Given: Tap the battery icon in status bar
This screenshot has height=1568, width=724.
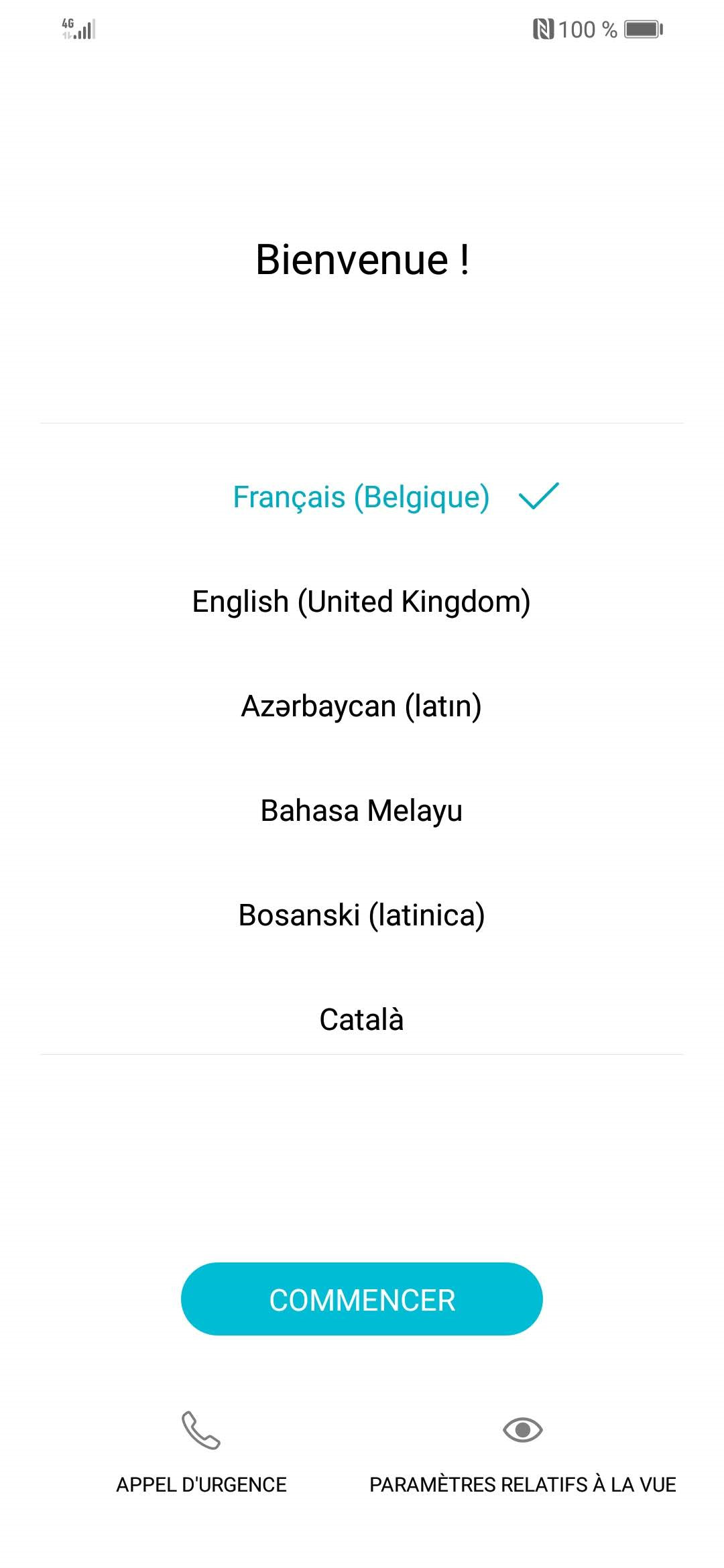Looking at the screenshot, I should 644,29.
